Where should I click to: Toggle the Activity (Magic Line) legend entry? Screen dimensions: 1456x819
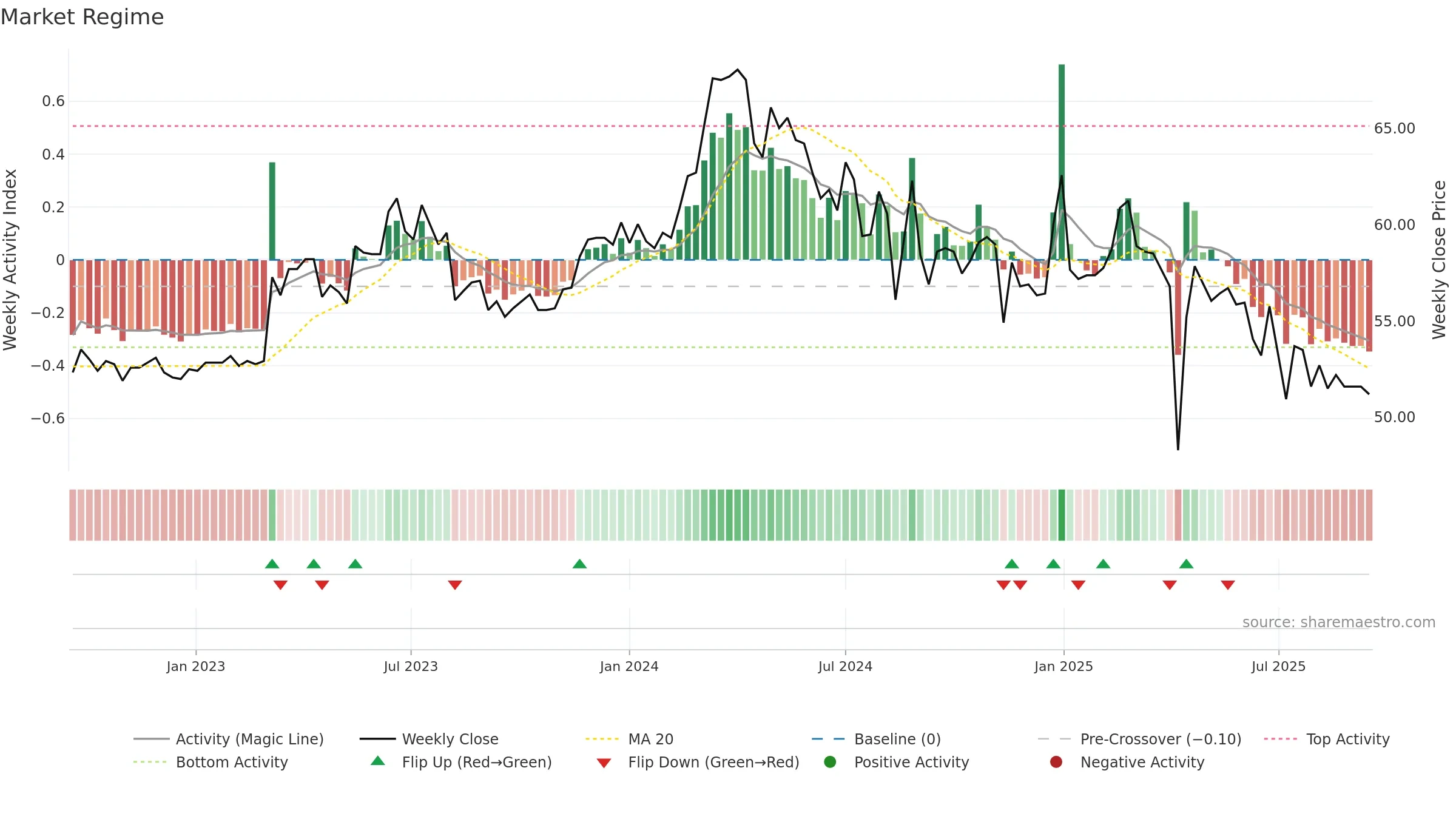click(x=229, y=739)
